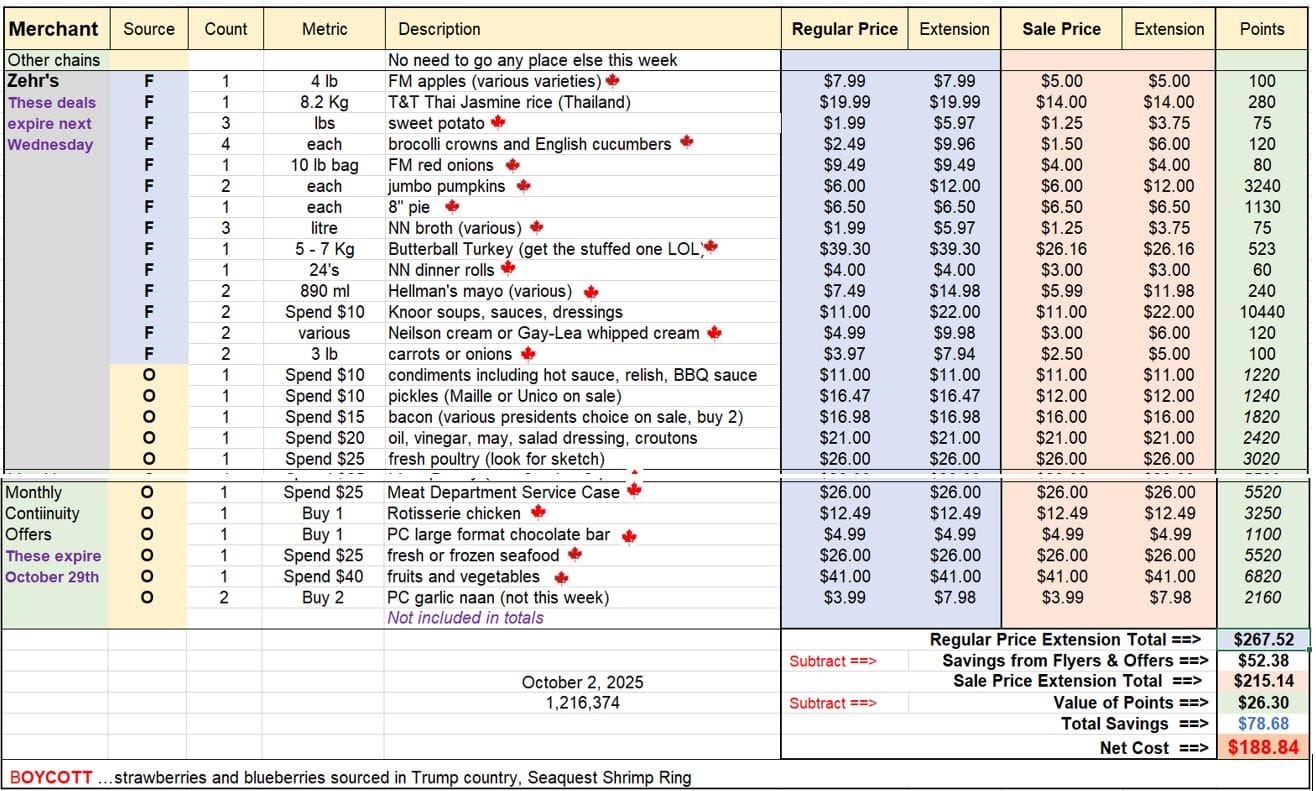This screenshot has height=791, width=1316.
Task: Select the Regular Price header cell
Action: click(844, 29)
